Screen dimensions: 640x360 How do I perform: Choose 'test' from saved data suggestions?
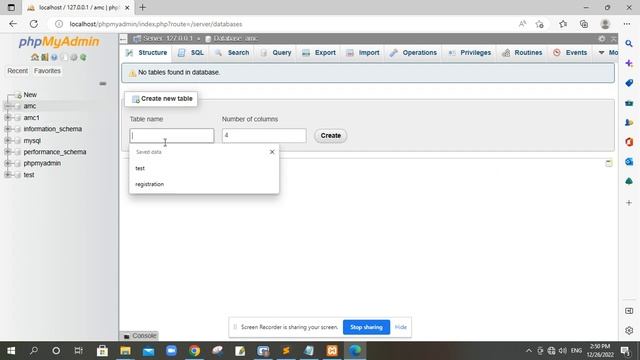204,168
